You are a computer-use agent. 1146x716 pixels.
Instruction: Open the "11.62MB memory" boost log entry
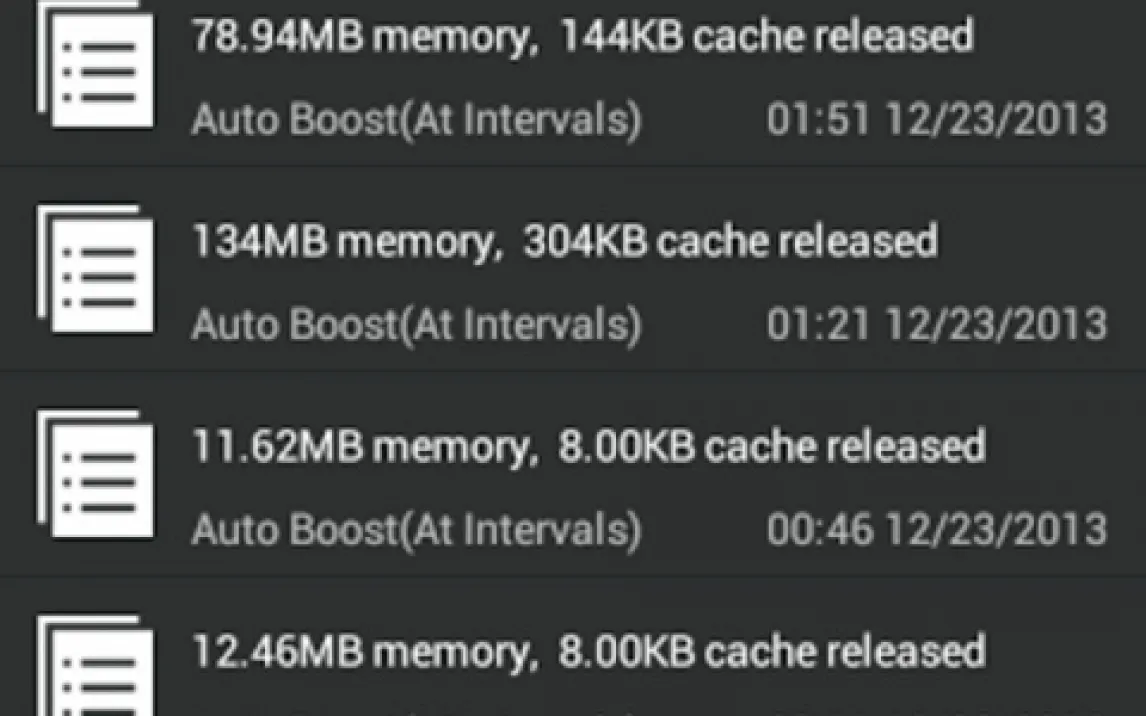point(360,447)
